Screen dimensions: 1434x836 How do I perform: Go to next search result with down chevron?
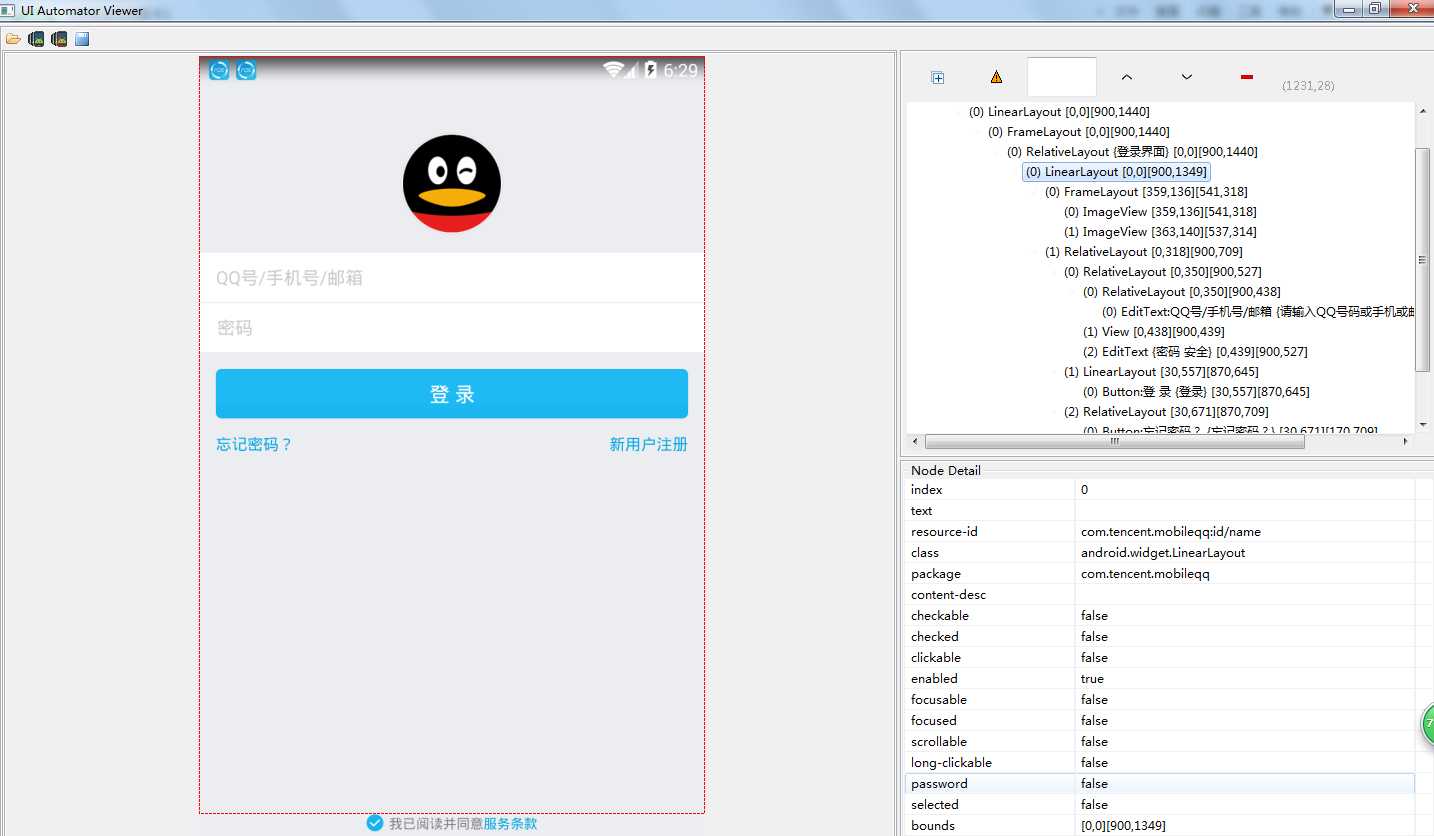[1187, 77]
